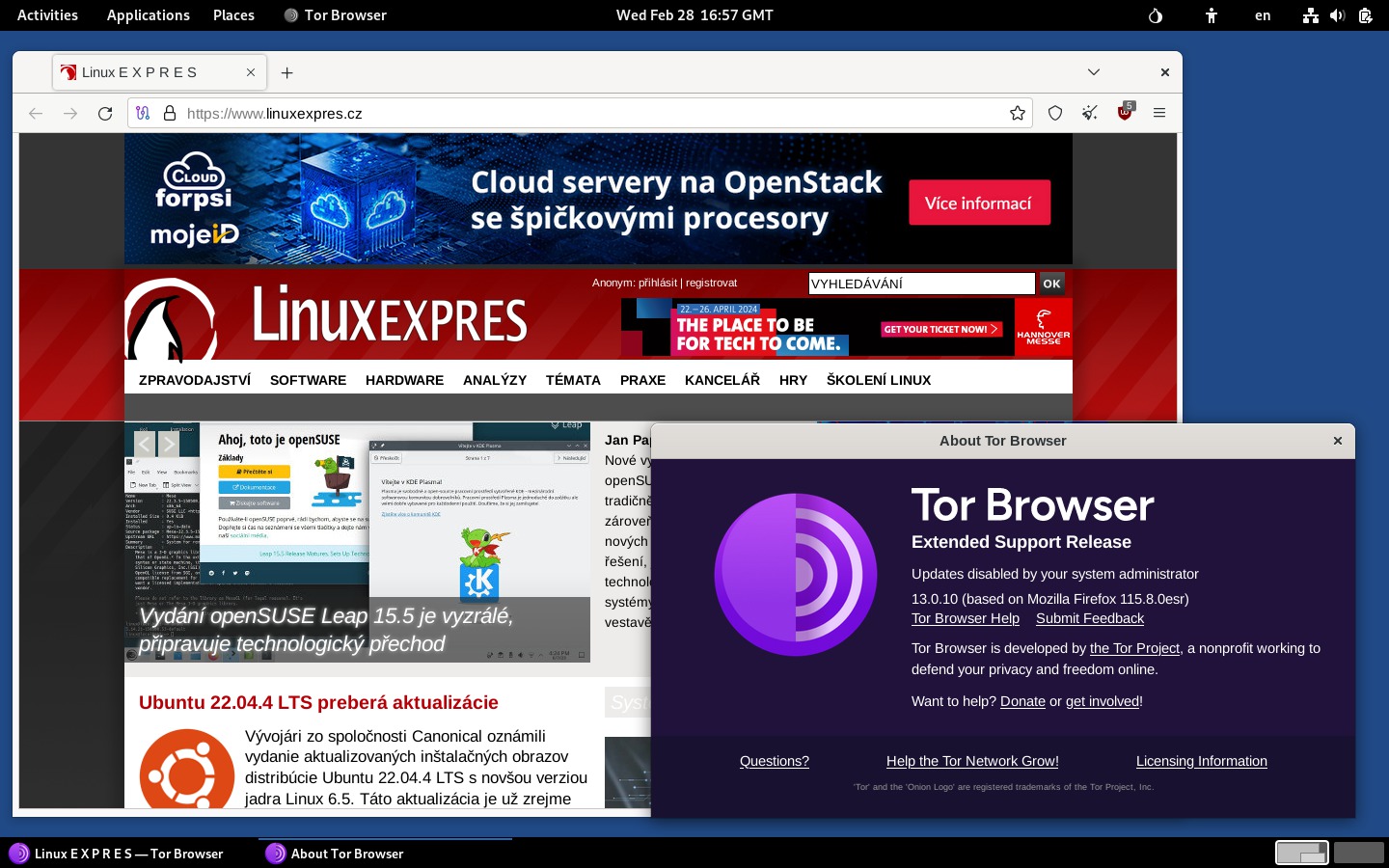1389x868 pixels.
Task: Open a new tab with plus button
Action: coord(286,73)
